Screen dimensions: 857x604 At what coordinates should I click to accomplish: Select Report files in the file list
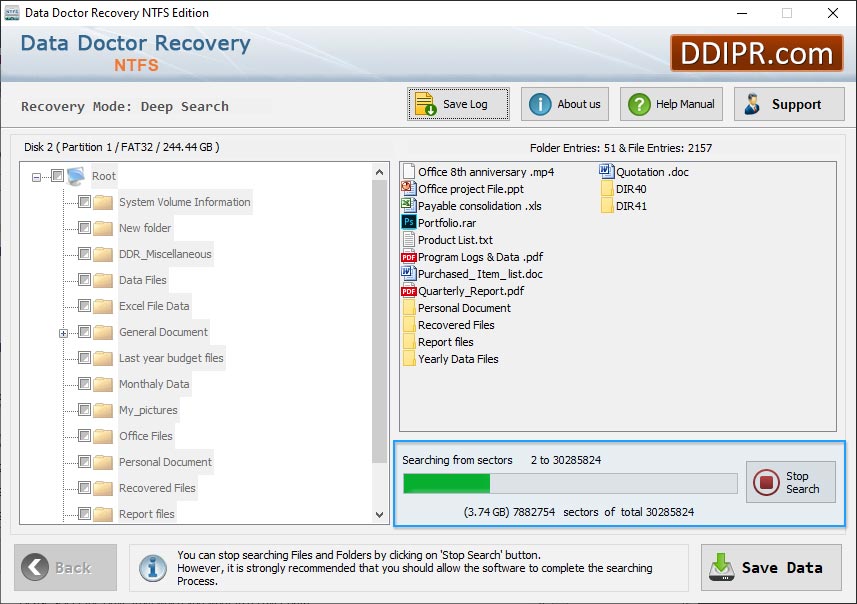coord(445,342)
